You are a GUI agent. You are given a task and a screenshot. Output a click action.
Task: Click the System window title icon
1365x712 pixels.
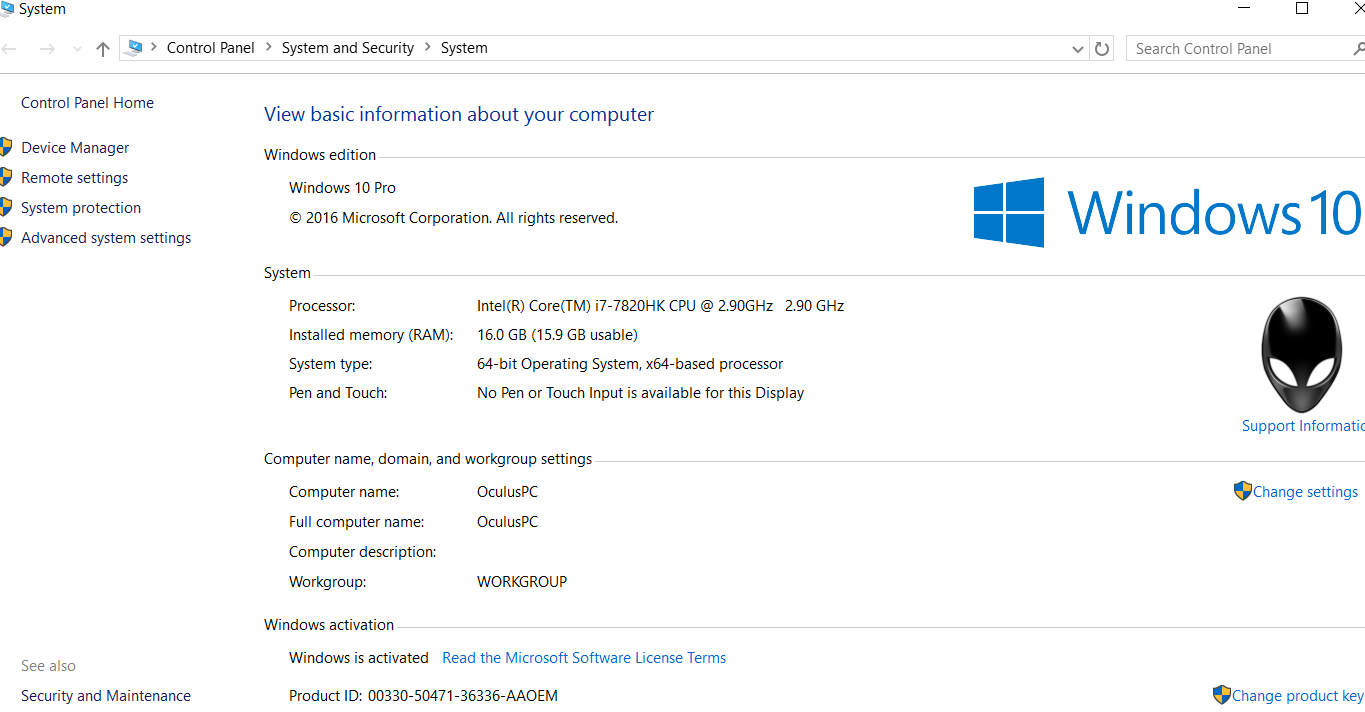[6, 9]
